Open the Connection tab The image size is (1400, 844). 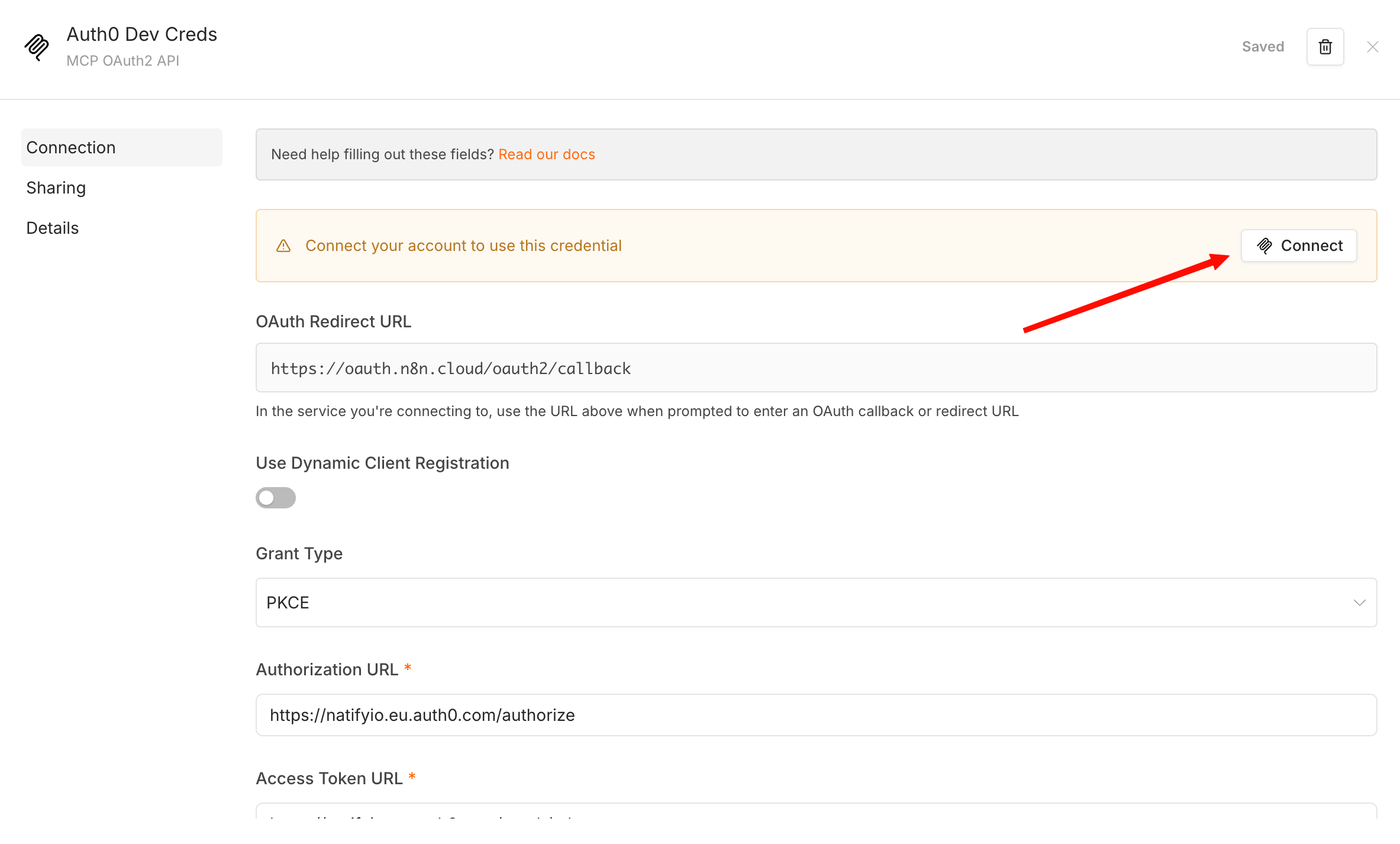click(x=122, y=147)
